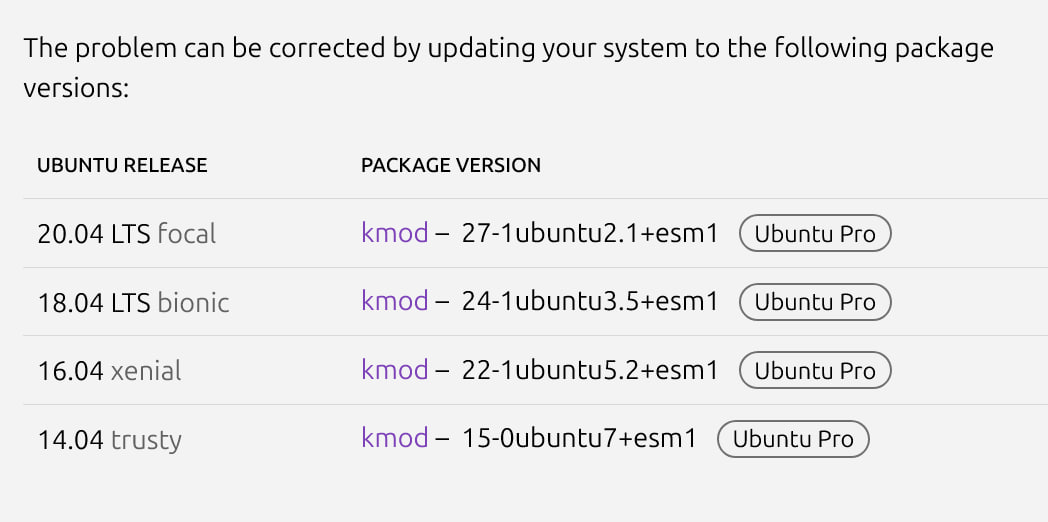Click version string 24-1ubuntu3.5+esm1
This screenshot has height=522, width=1048.
[x=590, y=301]
